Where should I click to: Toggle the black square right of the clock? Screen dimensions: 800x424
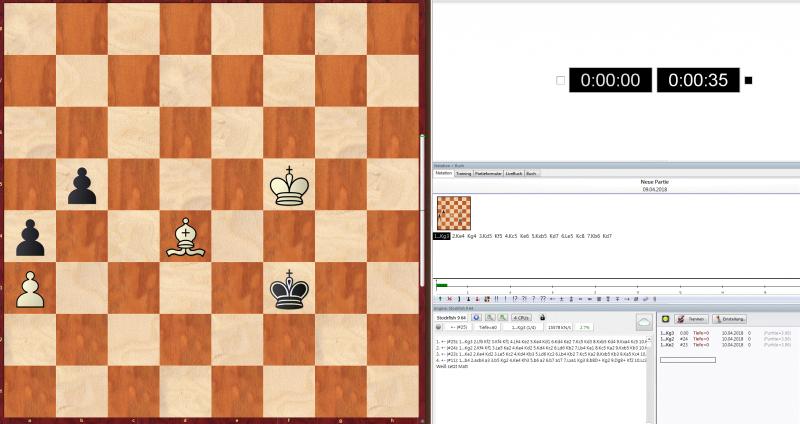pyautogui.click(x=748, y=80)
